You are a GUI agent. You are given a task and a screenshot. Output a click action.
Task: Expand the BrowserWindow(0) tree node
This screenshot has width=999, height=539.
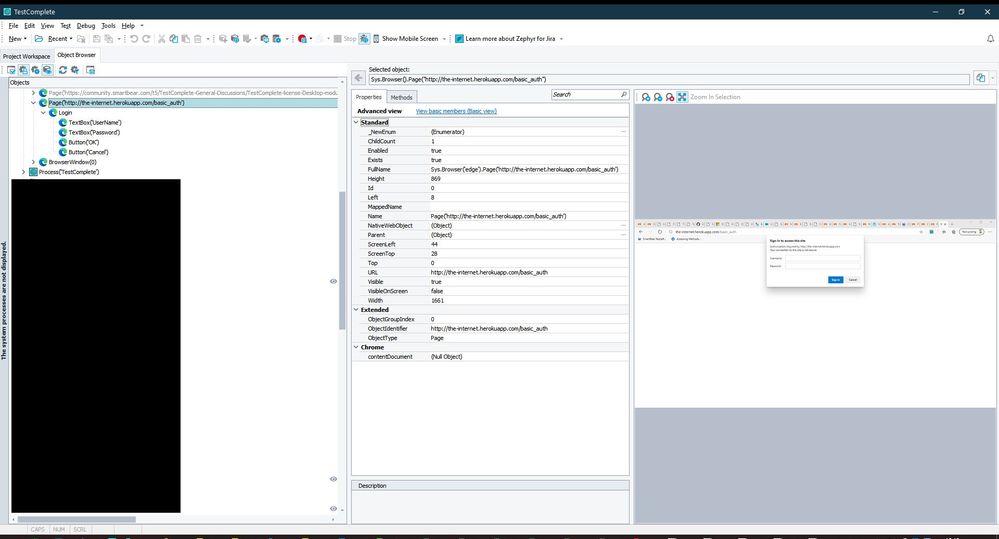click(x=33, y=162)
